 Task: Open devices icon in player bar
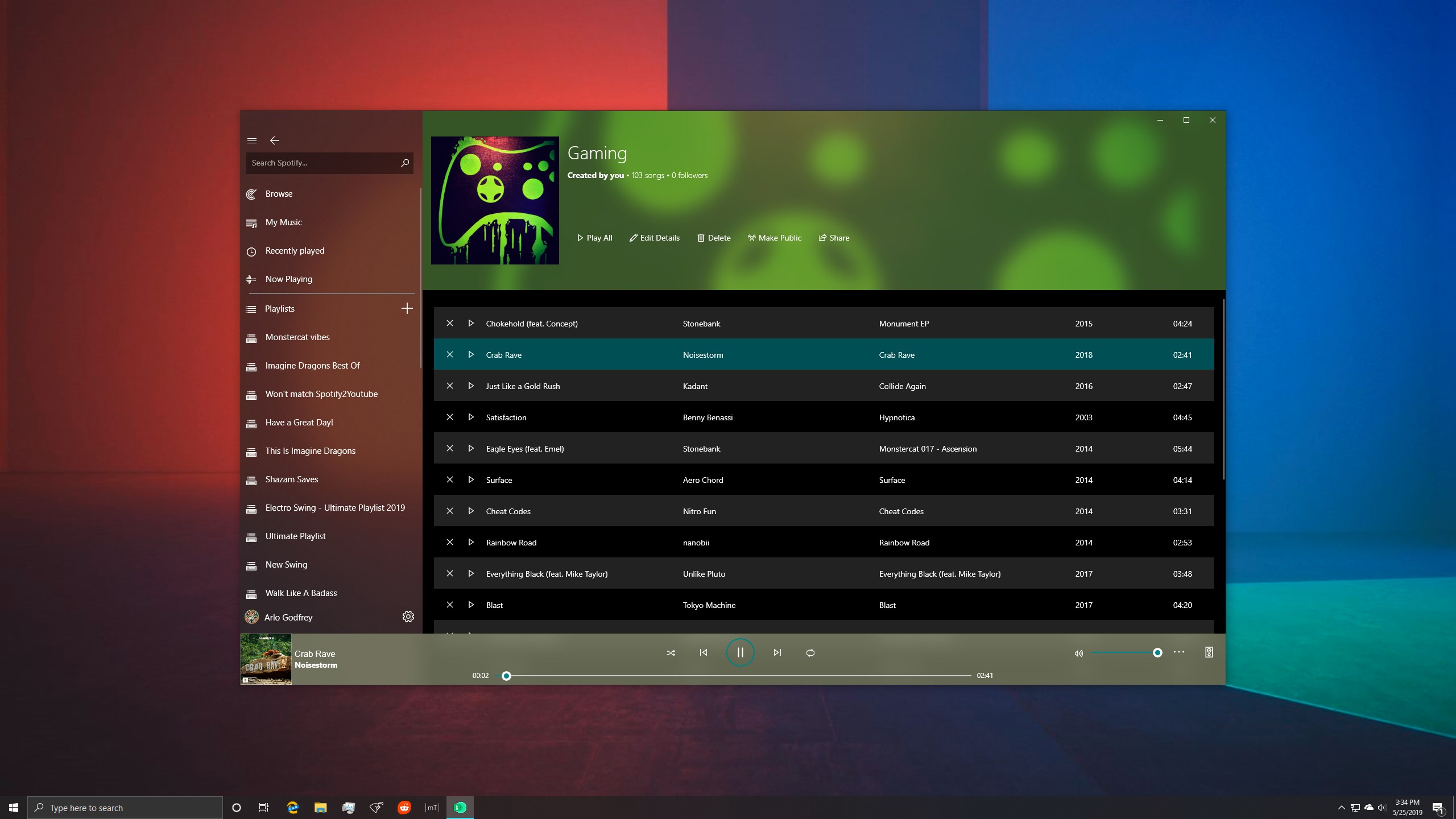pyautogui.click(x=1209, y=652)
